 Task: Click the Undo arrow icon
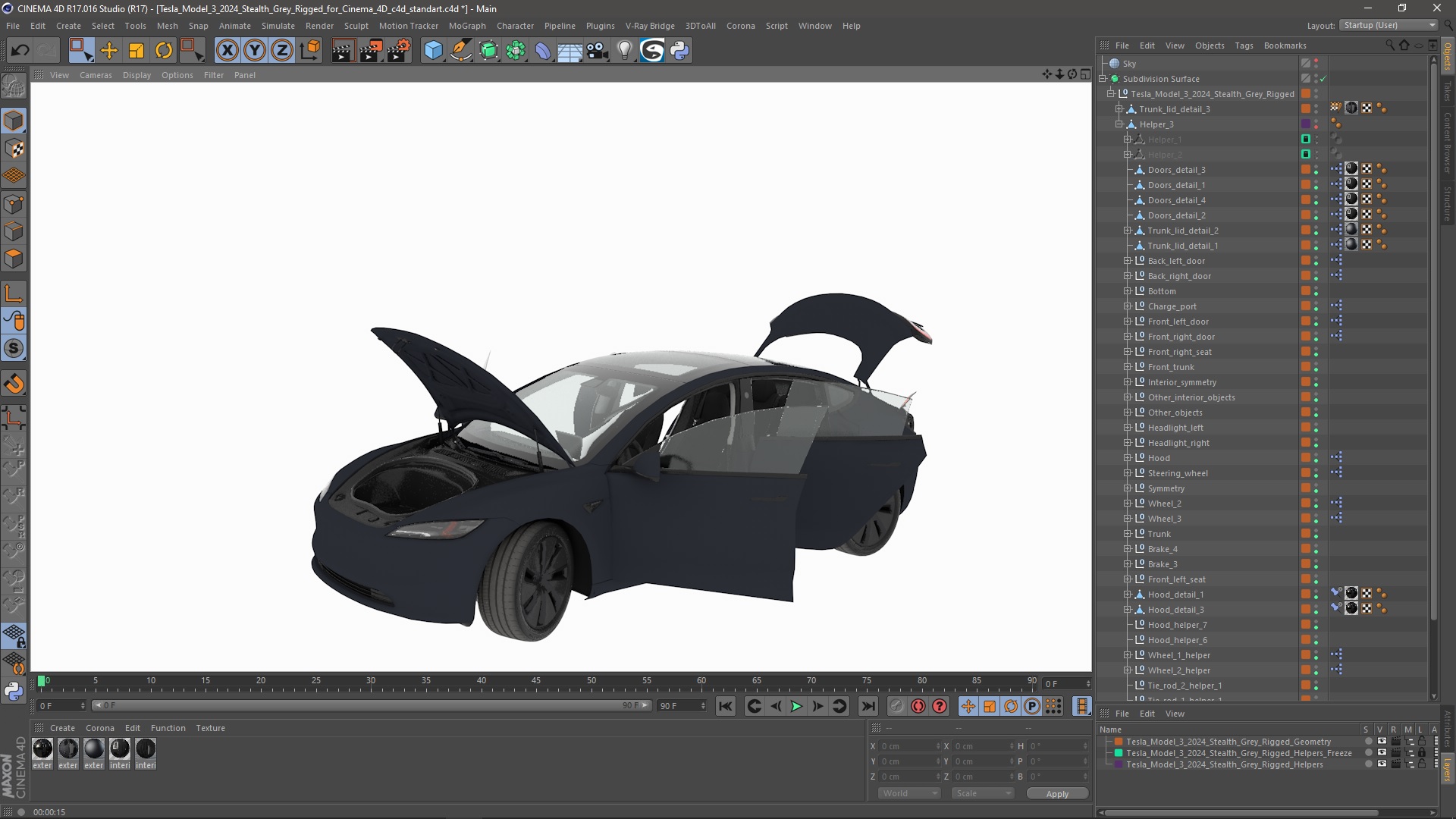click(20, 51)
